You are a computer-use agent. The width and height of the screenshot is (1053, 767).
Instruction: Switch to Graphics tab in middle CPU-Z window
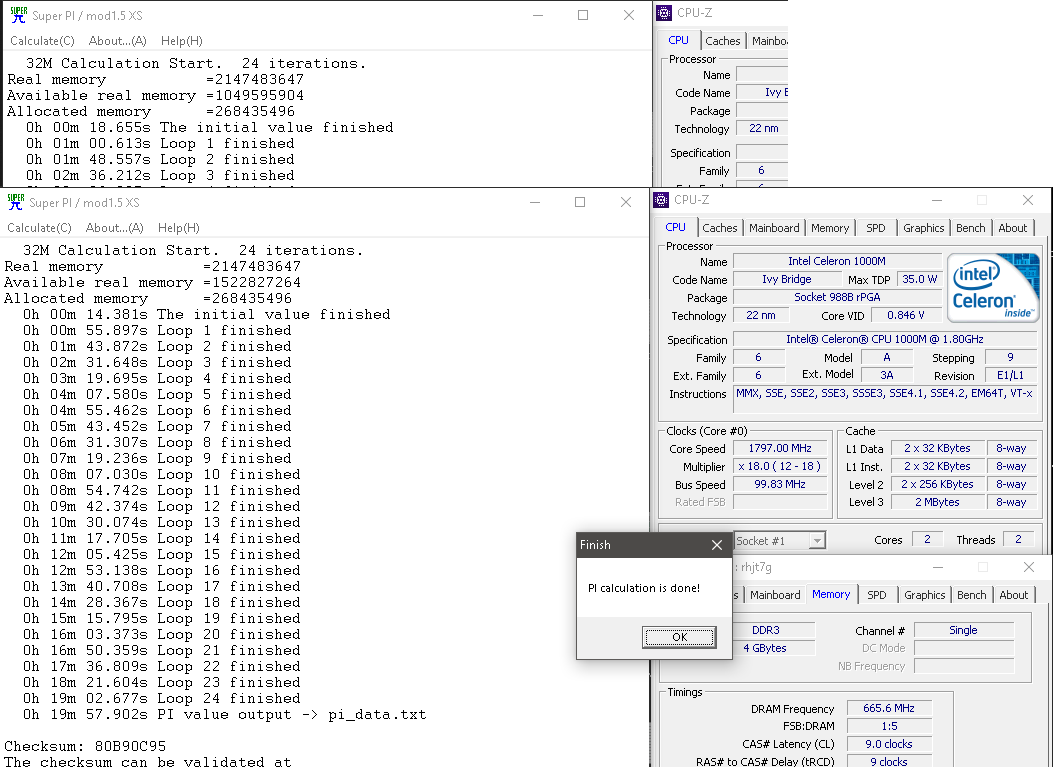tap(923, 228)
